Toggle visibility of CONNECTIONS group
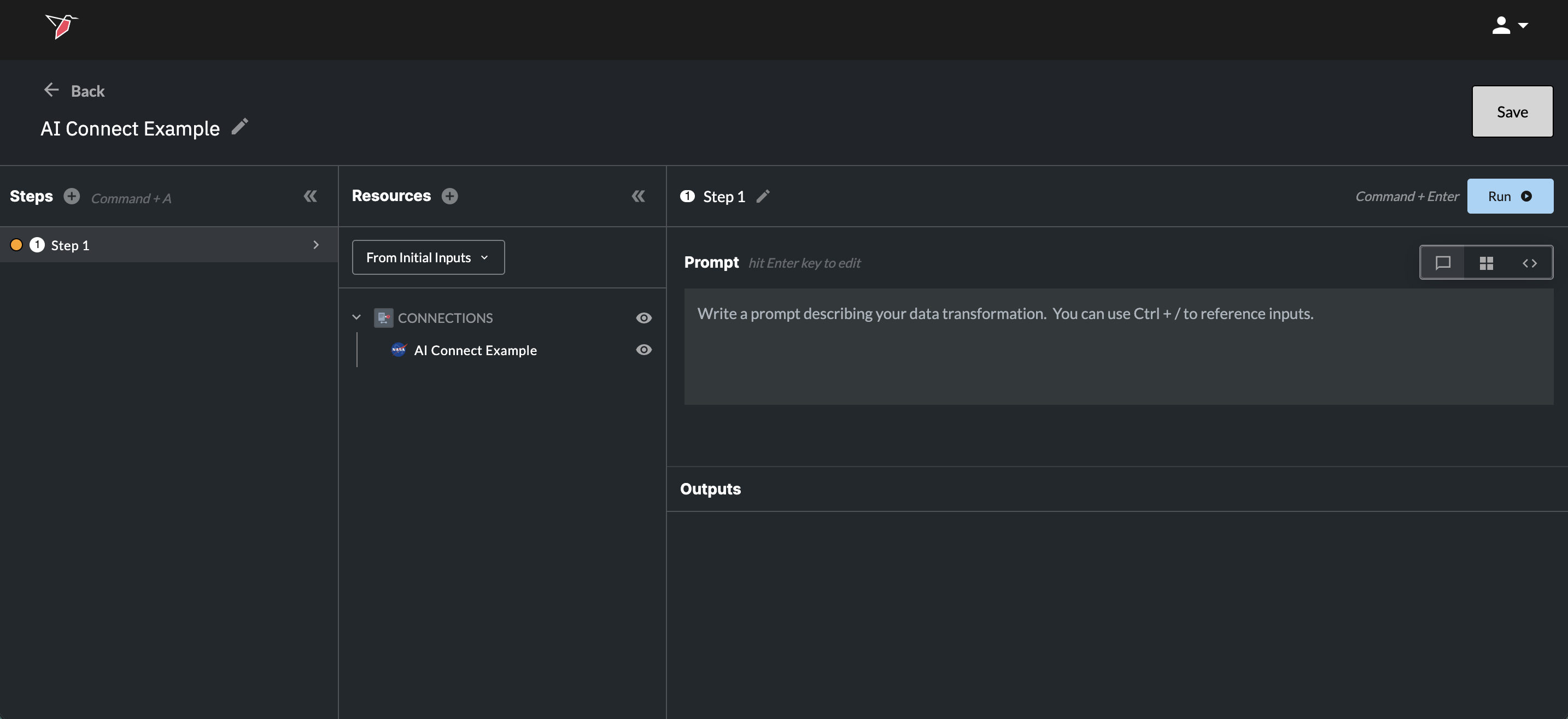This screenshot has width=1568, height=719. [x=643, y=318]
